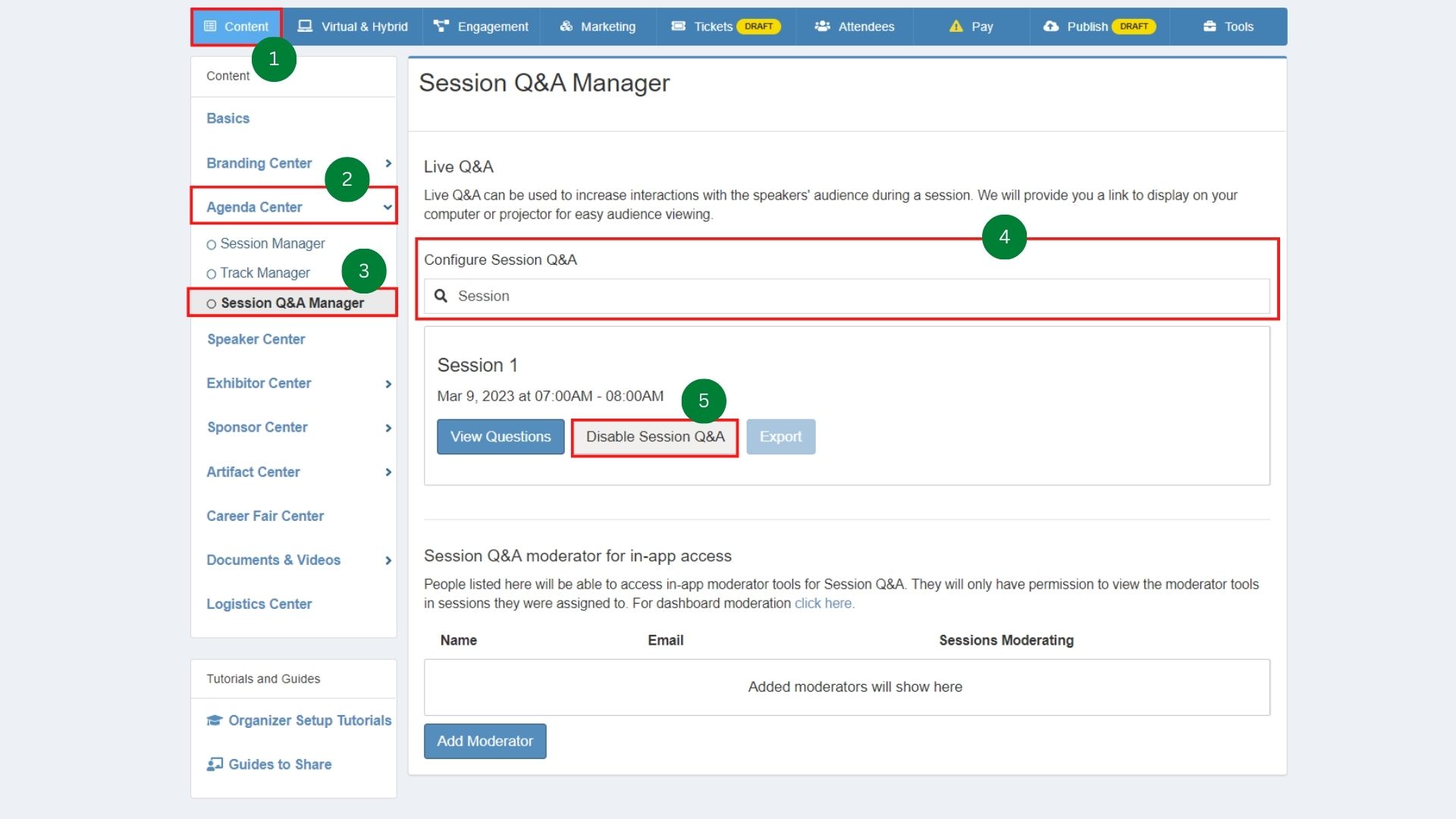Image resolution: width=1456 pixels, height=819 pixels.
Task: Select the Session Manager radio button
Action: pos(211,243)
